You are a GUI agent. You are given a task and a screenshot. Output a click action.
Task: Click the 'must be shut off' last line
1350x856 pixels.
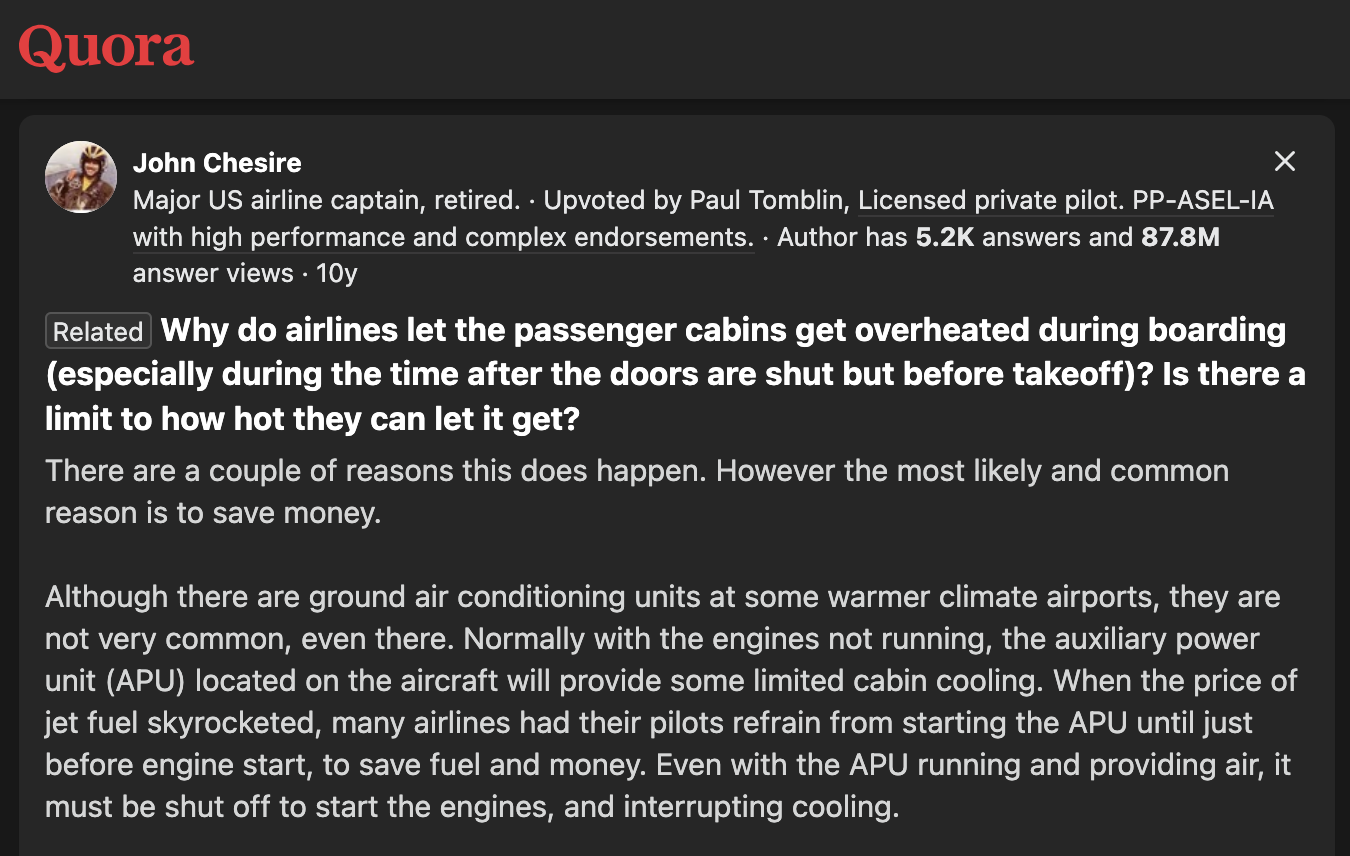coord(472,806)
